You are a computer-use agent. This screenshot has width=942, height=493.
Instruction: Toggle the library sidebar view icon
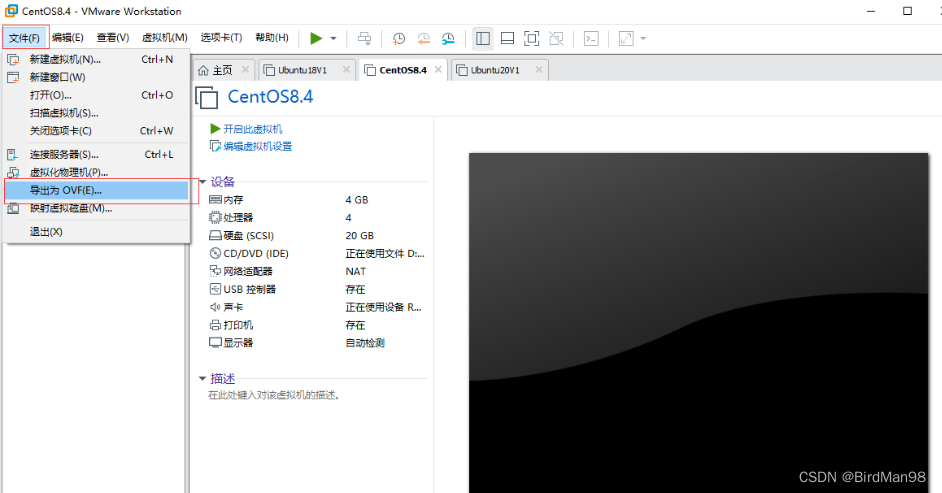482,38
